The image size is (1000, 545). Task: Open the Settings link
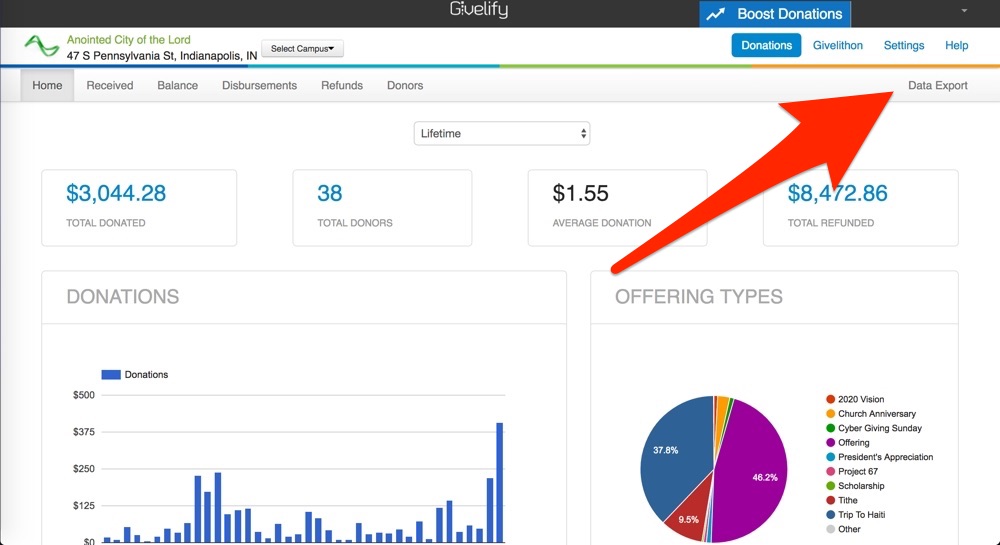coord(904,45)
